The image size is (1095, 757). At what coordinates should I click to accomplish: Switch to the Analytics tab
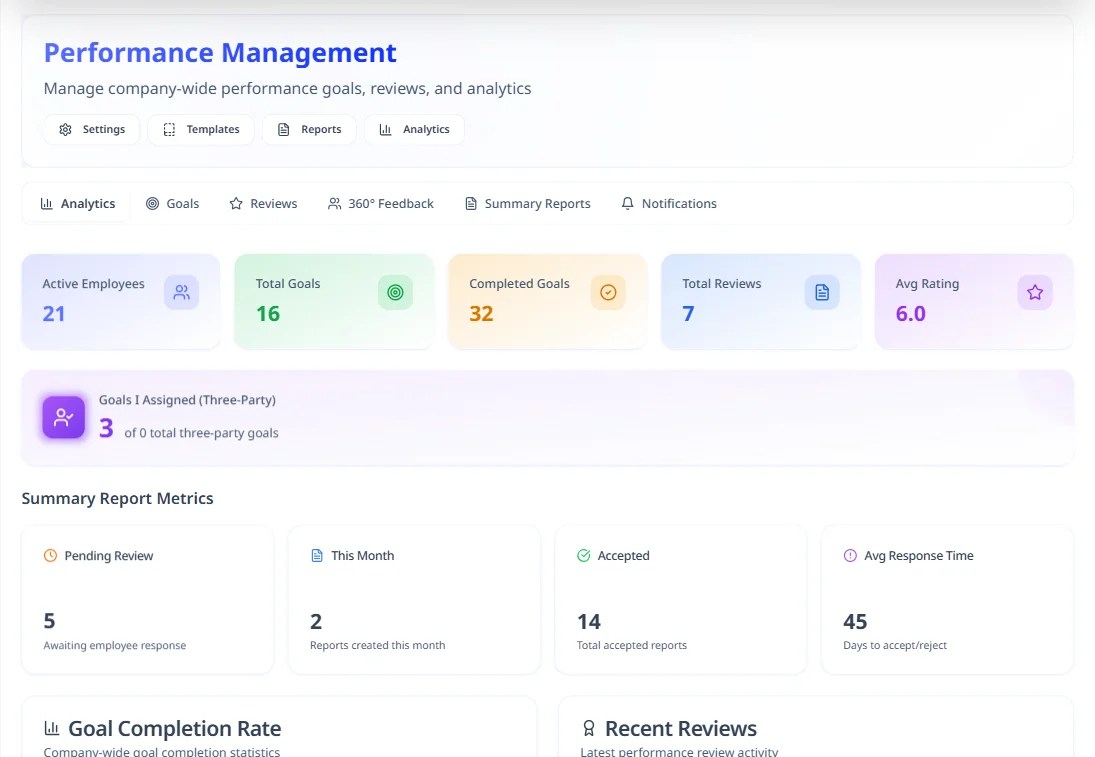pos(78,203)
